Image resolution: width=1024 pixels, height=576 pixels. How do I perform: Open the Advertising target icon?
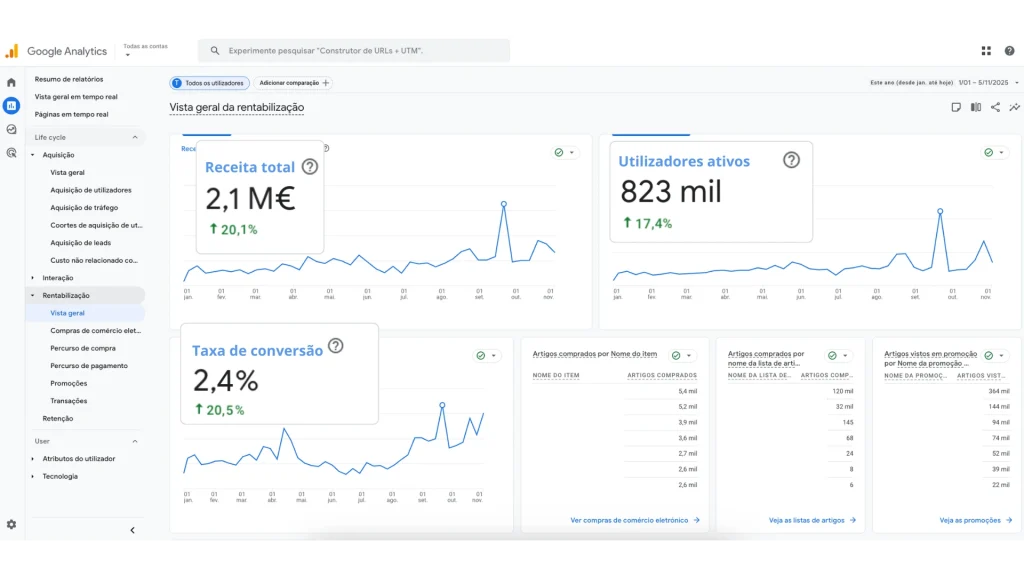(x=11, y=153)
